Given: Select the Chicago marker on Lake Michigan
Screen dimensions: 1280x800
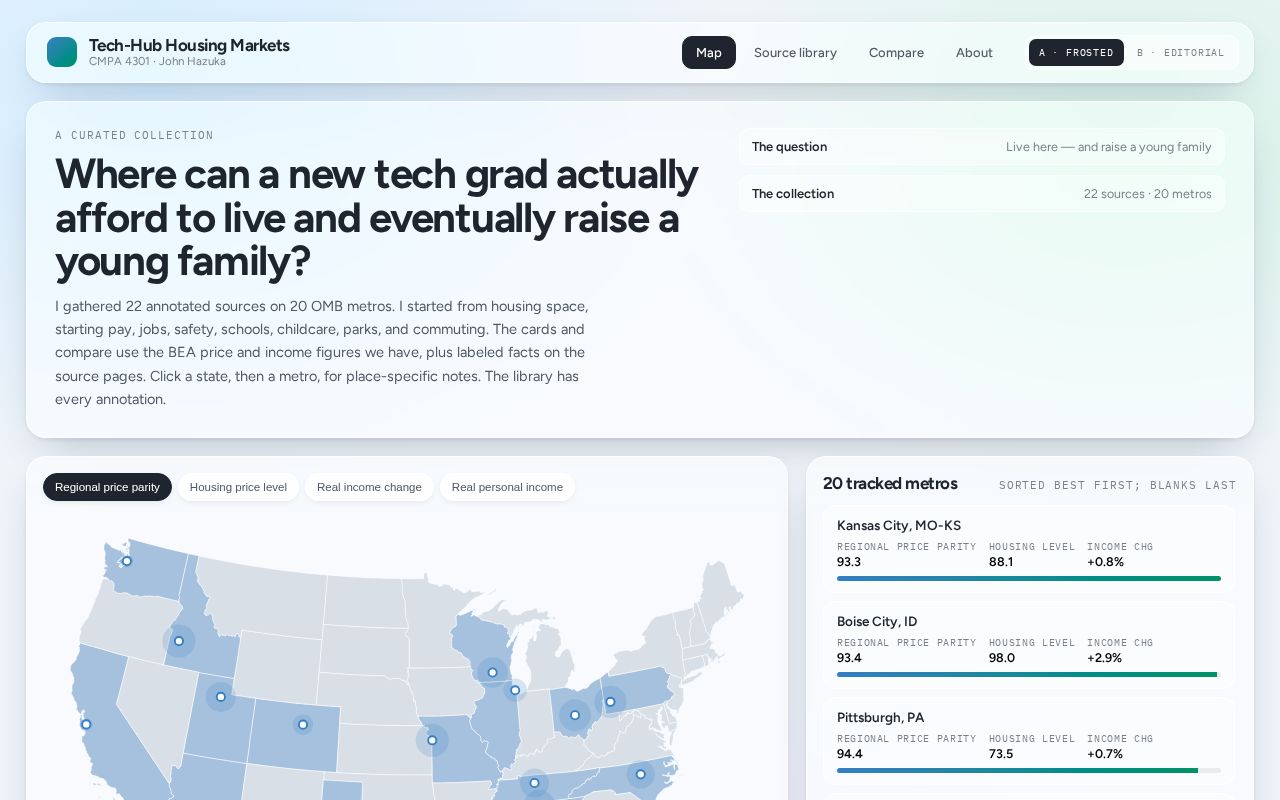Looking at the screenshot, I should (x=515, y=690).
